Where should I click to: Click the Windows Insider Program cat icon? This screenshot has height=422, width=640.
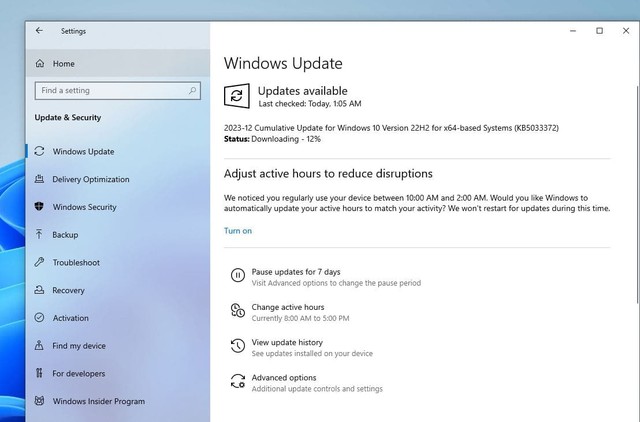click(x=39, y=401)
